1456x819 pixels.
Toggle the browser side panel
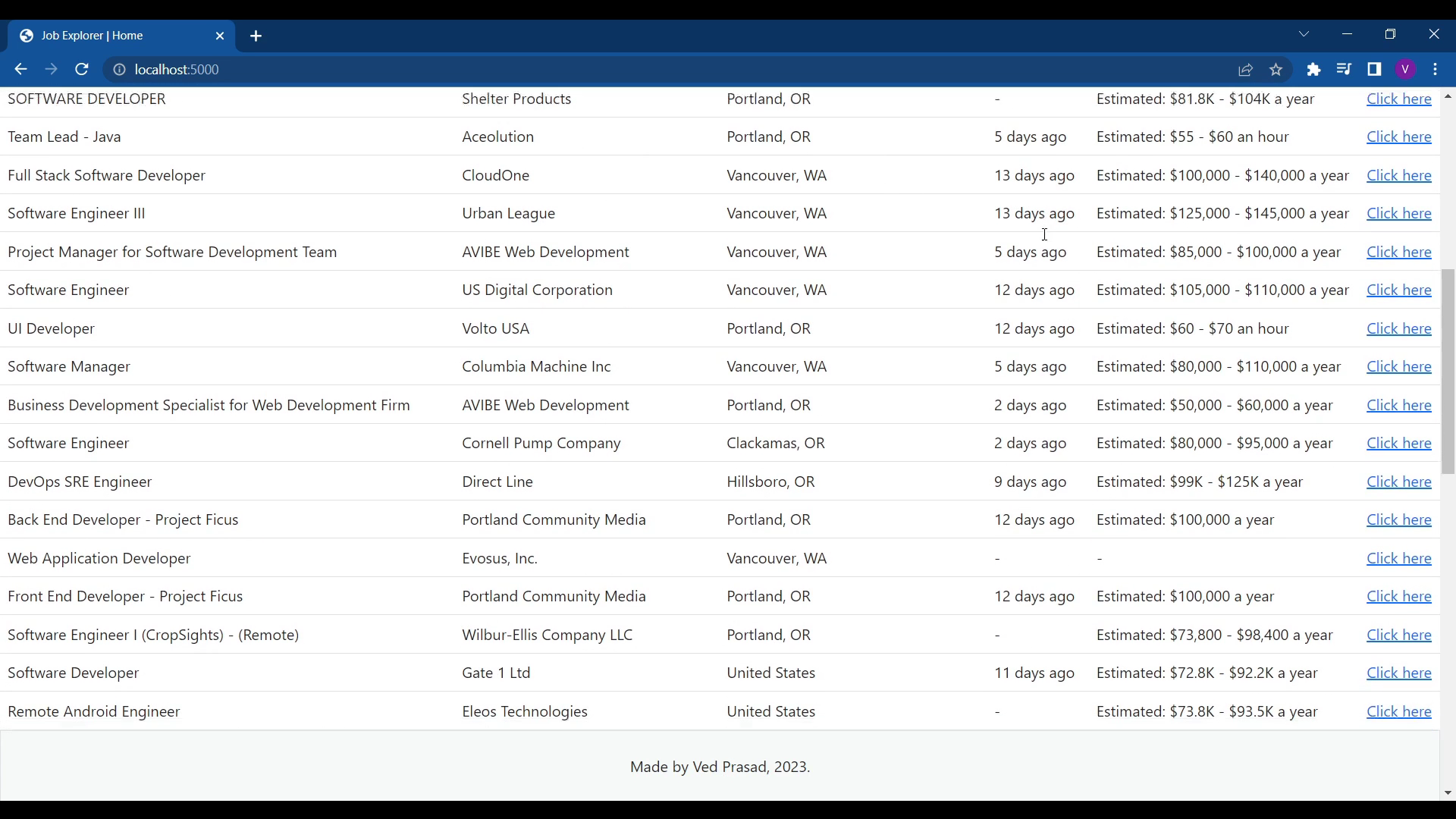tap(1374, 70)
